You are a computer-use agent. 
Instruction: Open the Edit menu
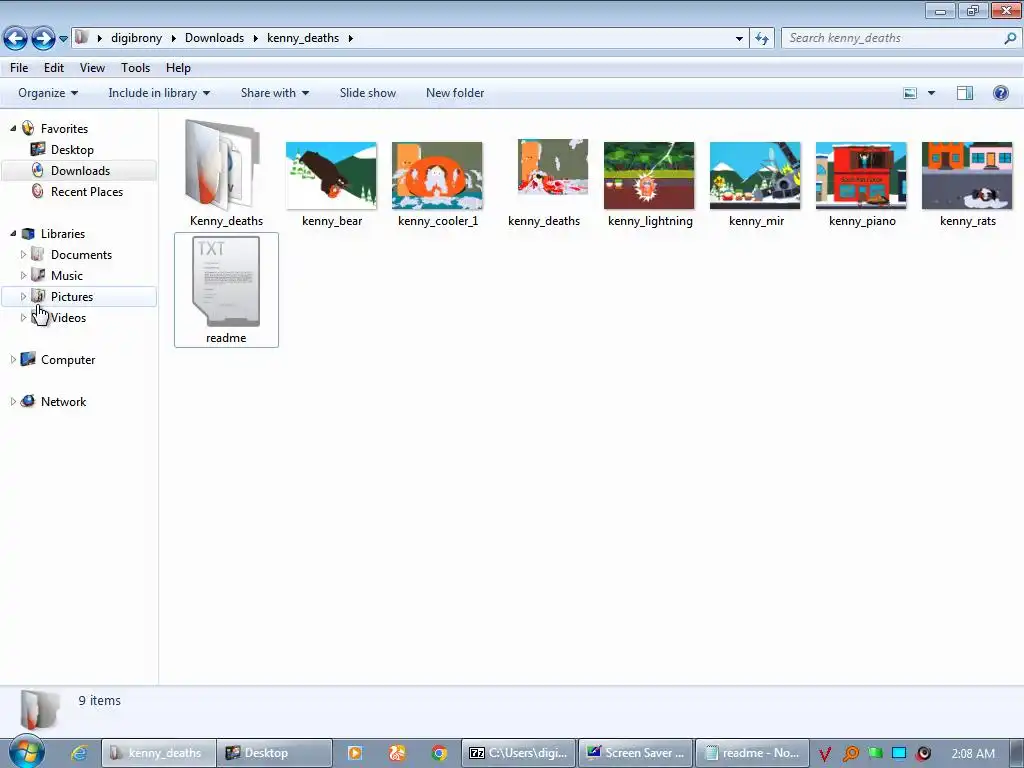(54, 68)
